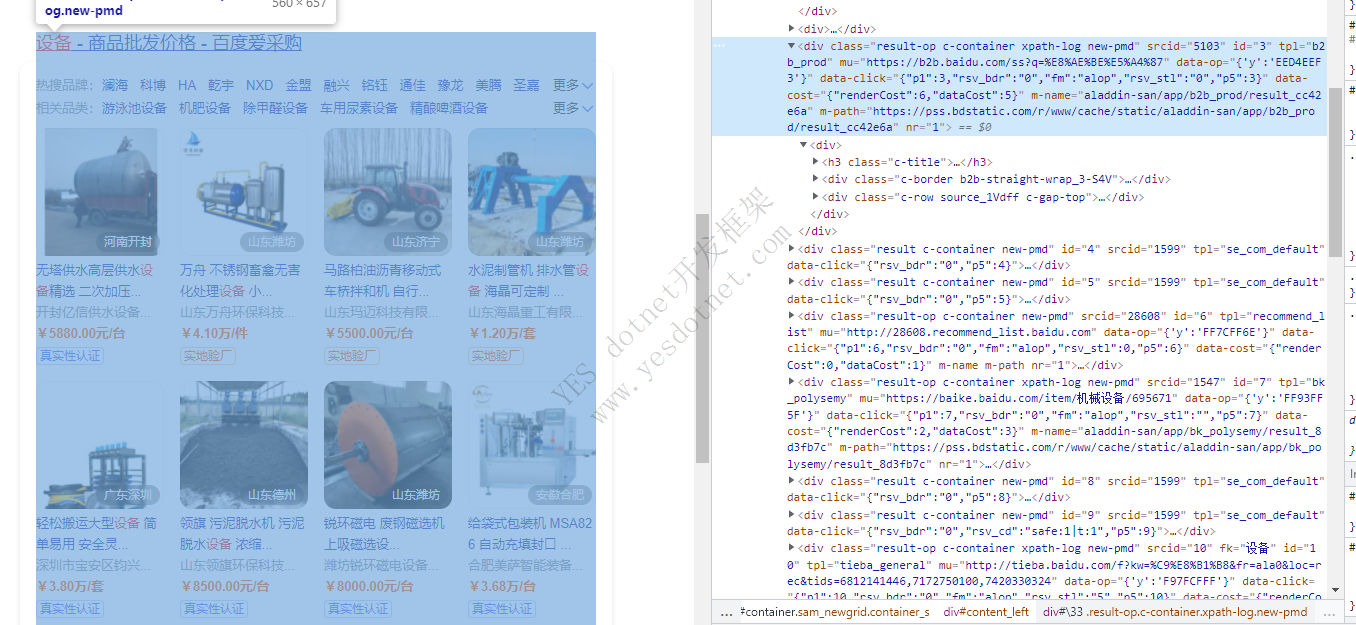The image size is (1356, 625).
Task: Open the 水泥制管机 排水管设备 product title
Action: tap(528, 280)
